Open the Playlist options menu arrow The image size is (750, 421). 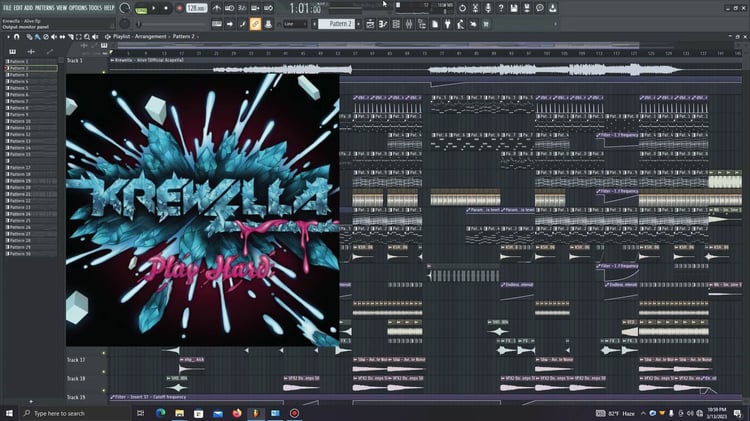pyautogui.click(x=8, y=36)
